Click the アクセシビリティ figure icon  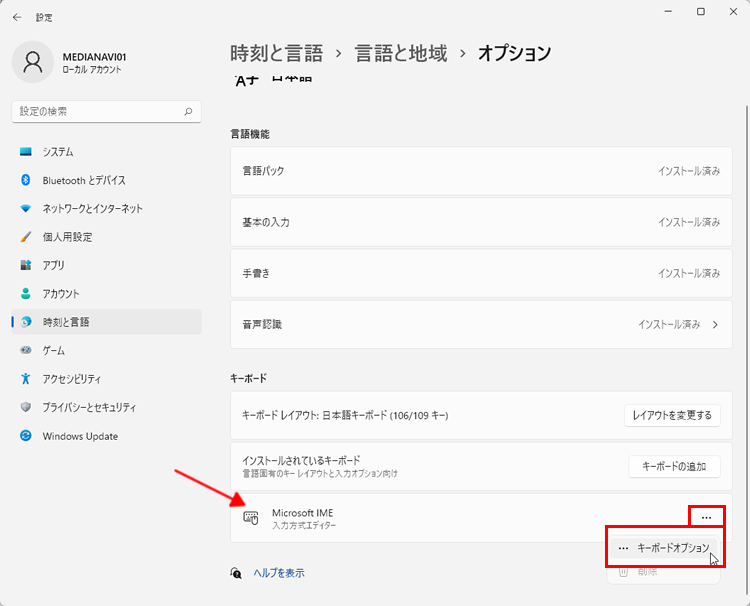(x=26, y=379)
